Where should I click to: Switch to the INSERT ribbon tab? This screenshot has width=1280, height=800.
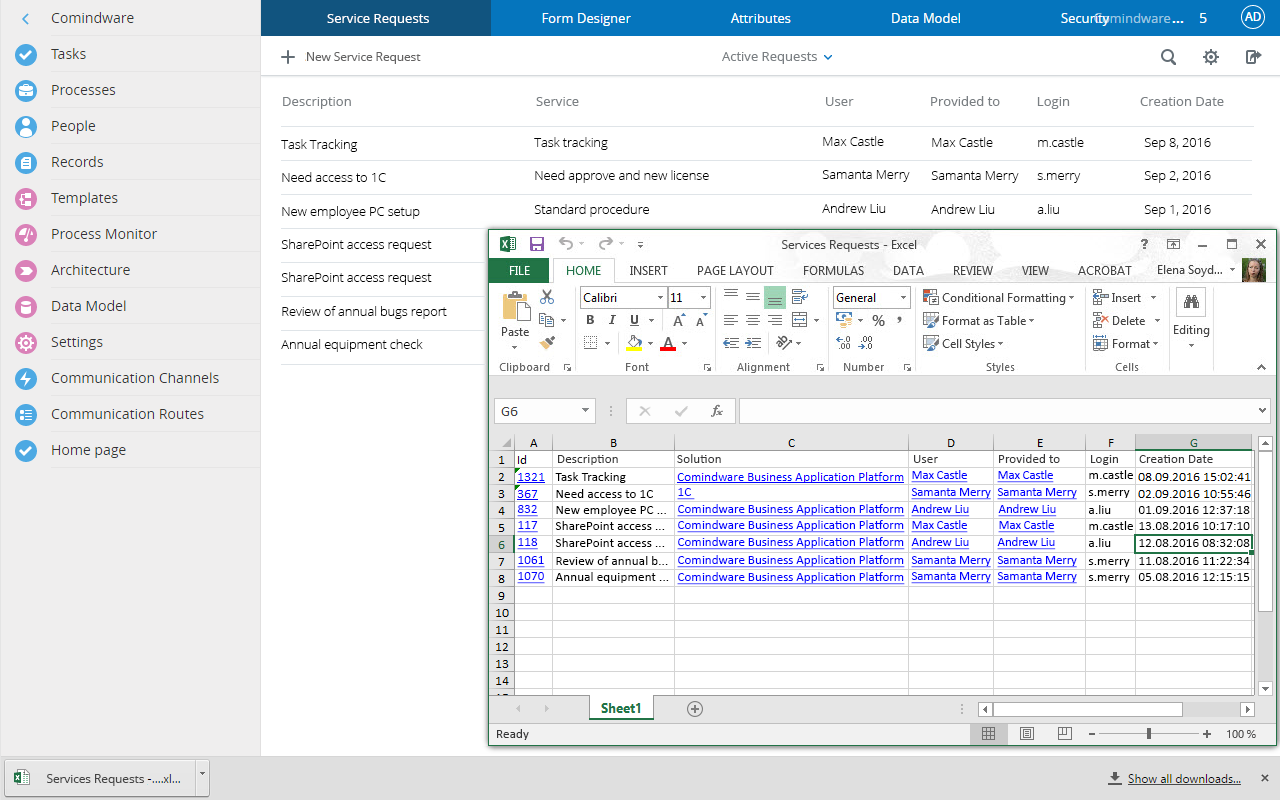(x=649, y=270)
